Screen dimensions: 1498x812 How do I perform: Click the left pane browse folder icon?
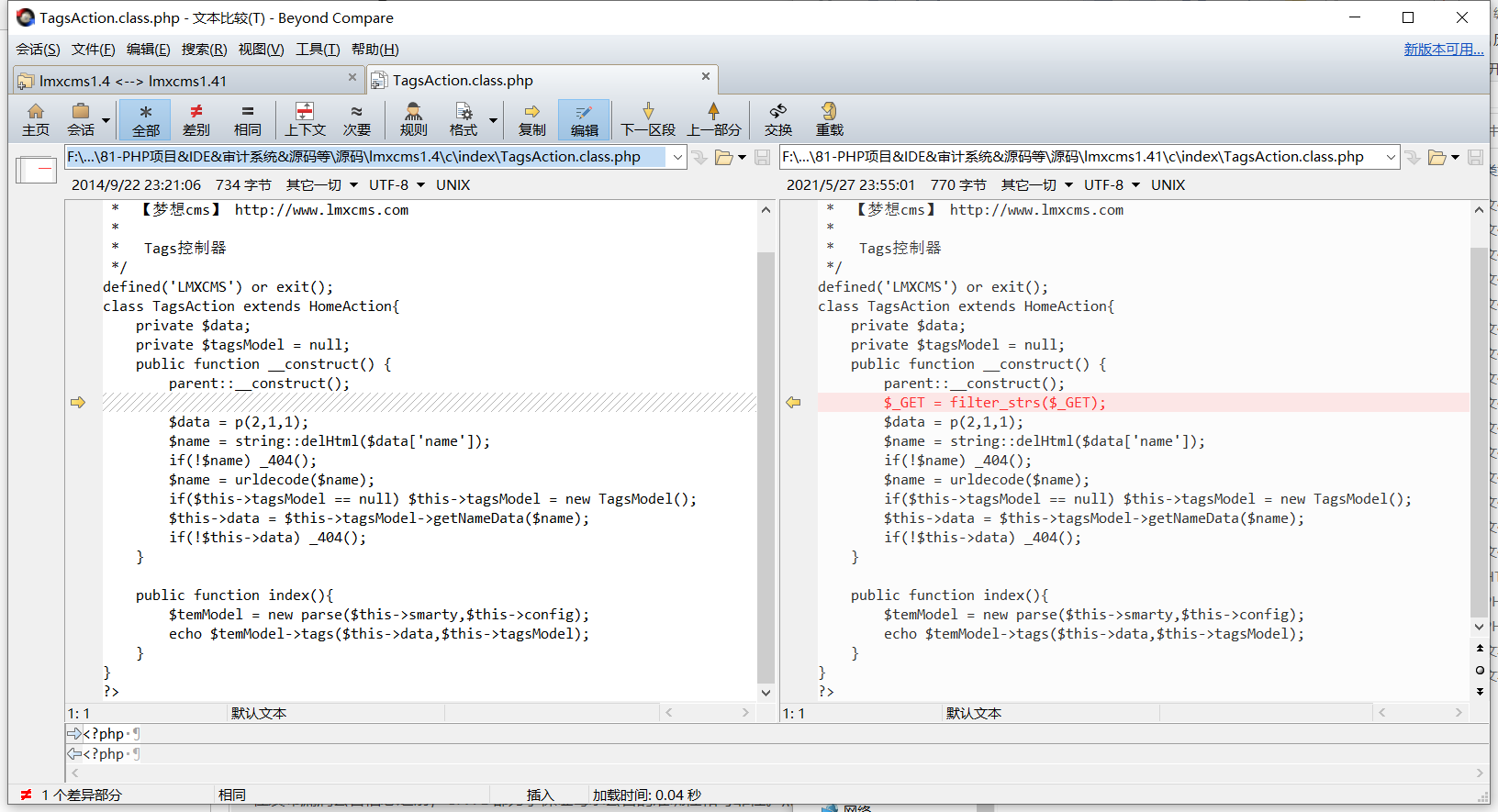coord(723,158)
